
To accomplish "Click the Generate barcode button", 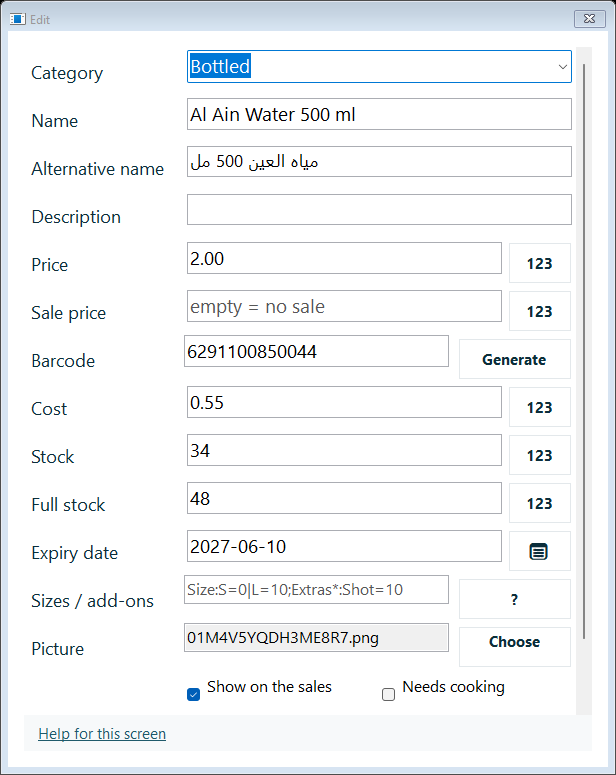I will click(x=515, y=359).
